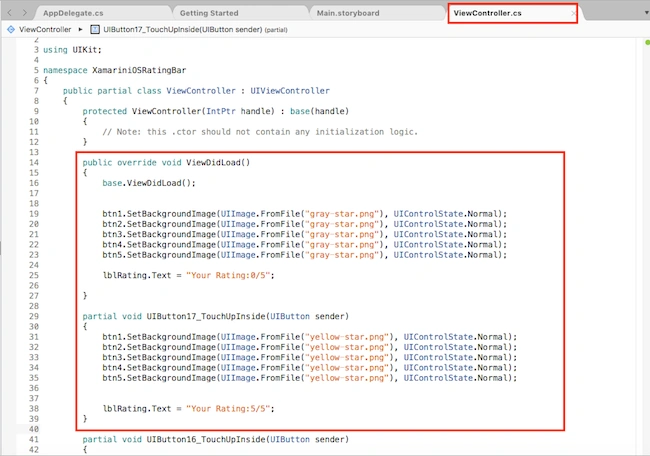Select the ViewController.cs tab
The width and height of the screenshot is (650, 456).
point(488,13)
